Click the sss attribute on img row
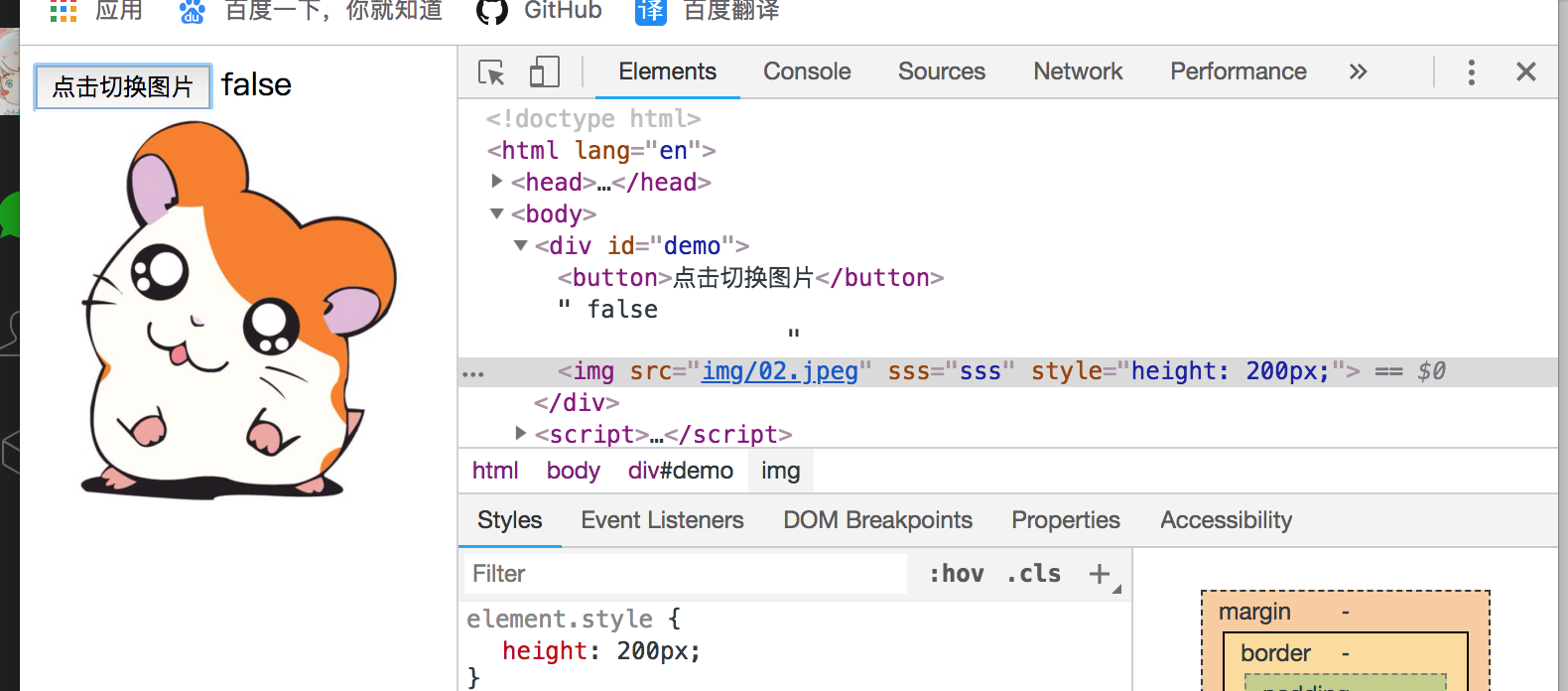The image size is (1568, 691). tap(952, 371)
